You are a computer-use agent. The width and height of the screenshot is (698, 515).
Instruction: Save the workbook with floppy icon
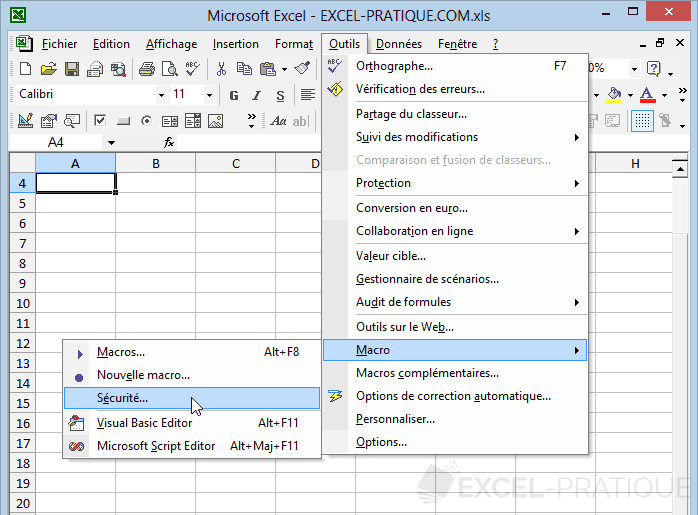tap(72, 69)
